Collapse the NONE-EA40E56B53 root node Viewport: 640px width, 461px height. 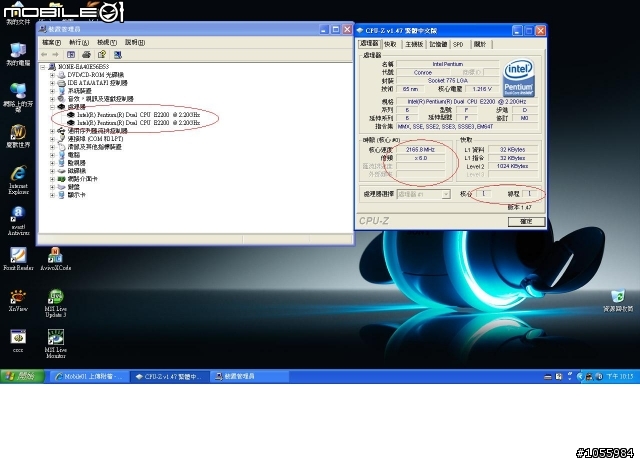[43, 67]
